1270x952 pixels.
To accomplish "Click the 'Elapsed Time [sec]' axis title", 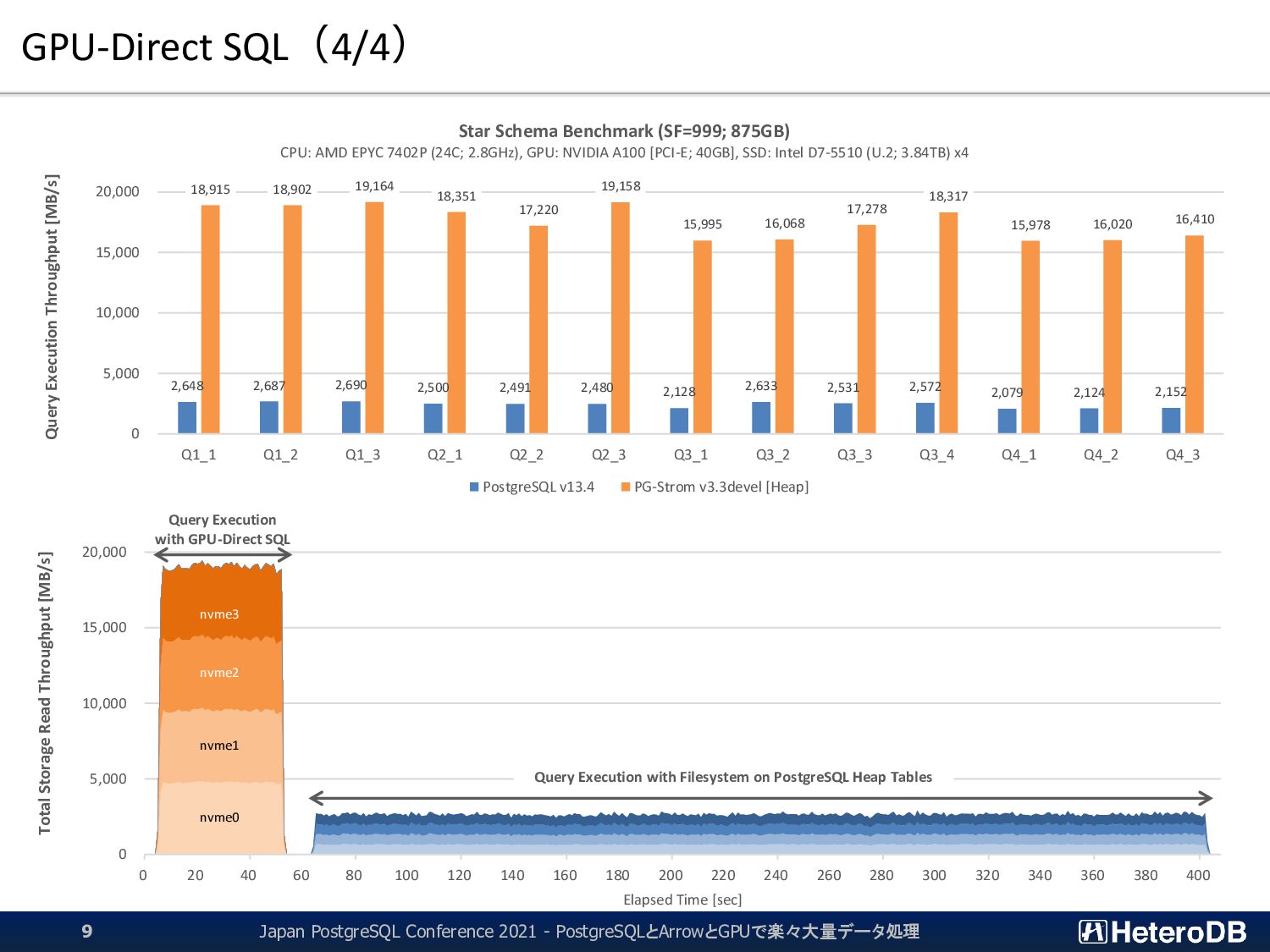I will coord(682,900).
